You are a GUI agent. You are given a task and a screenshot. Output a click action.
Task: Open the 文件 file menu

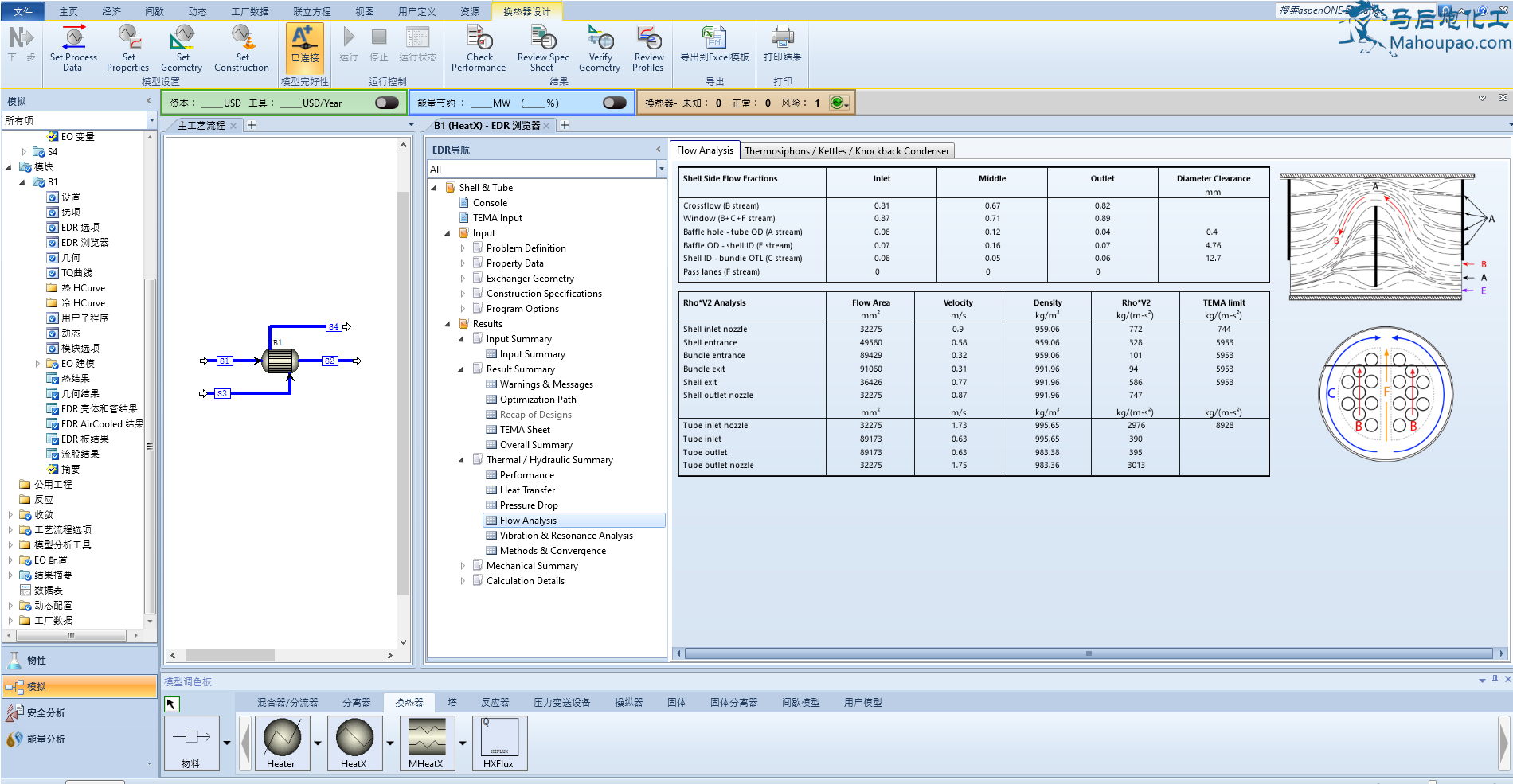point(23,11)
